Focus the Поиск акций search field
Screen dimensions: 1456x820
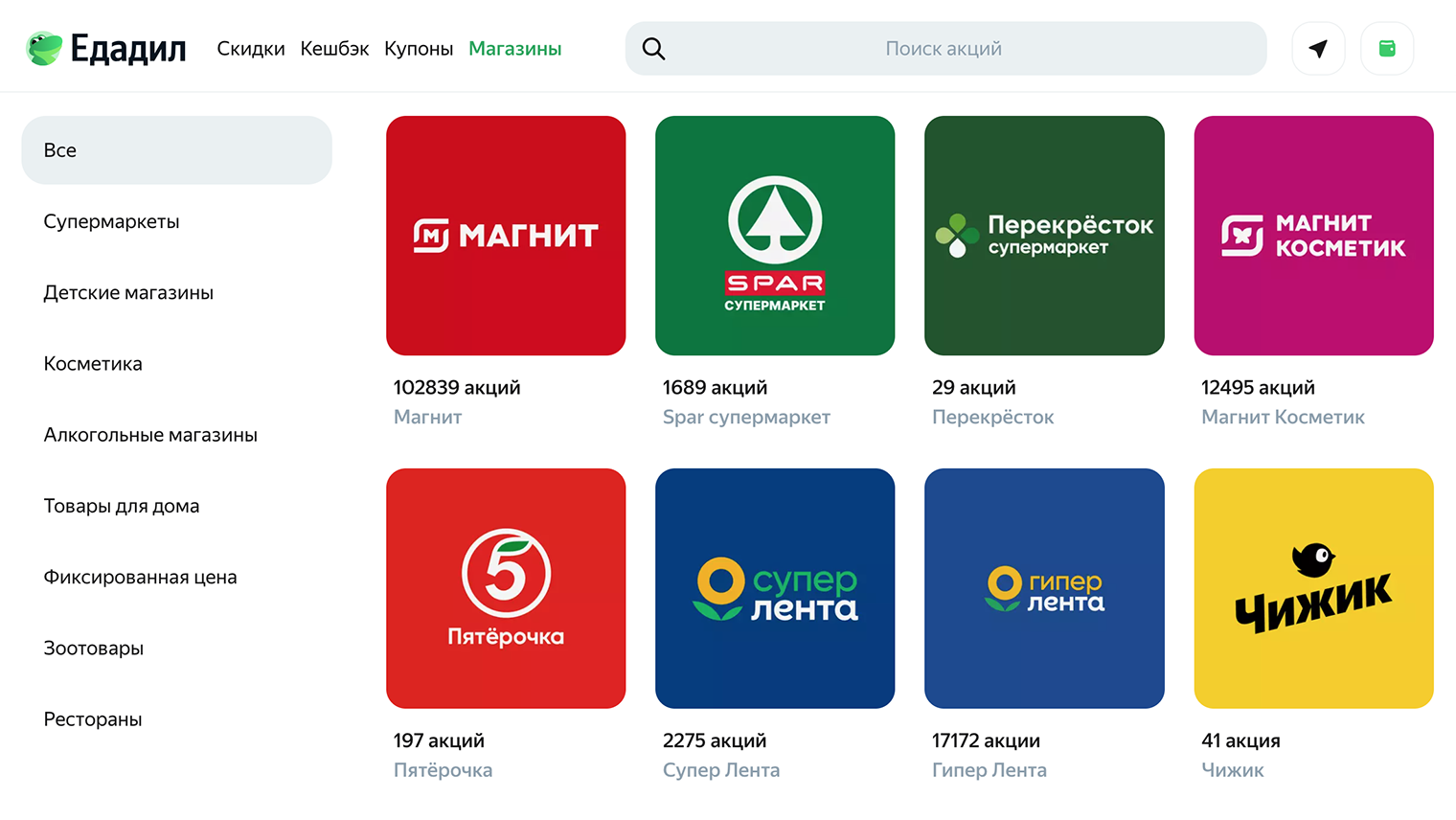click(945, 49)
